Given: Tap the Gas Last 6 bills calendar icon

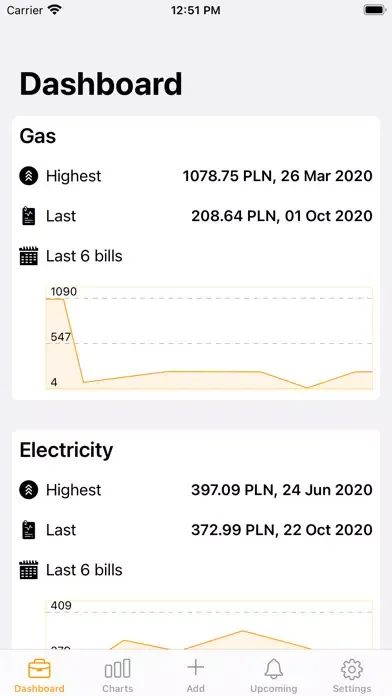Looking at the screenshot, I should pyautogui.click(x=29, y=256).
